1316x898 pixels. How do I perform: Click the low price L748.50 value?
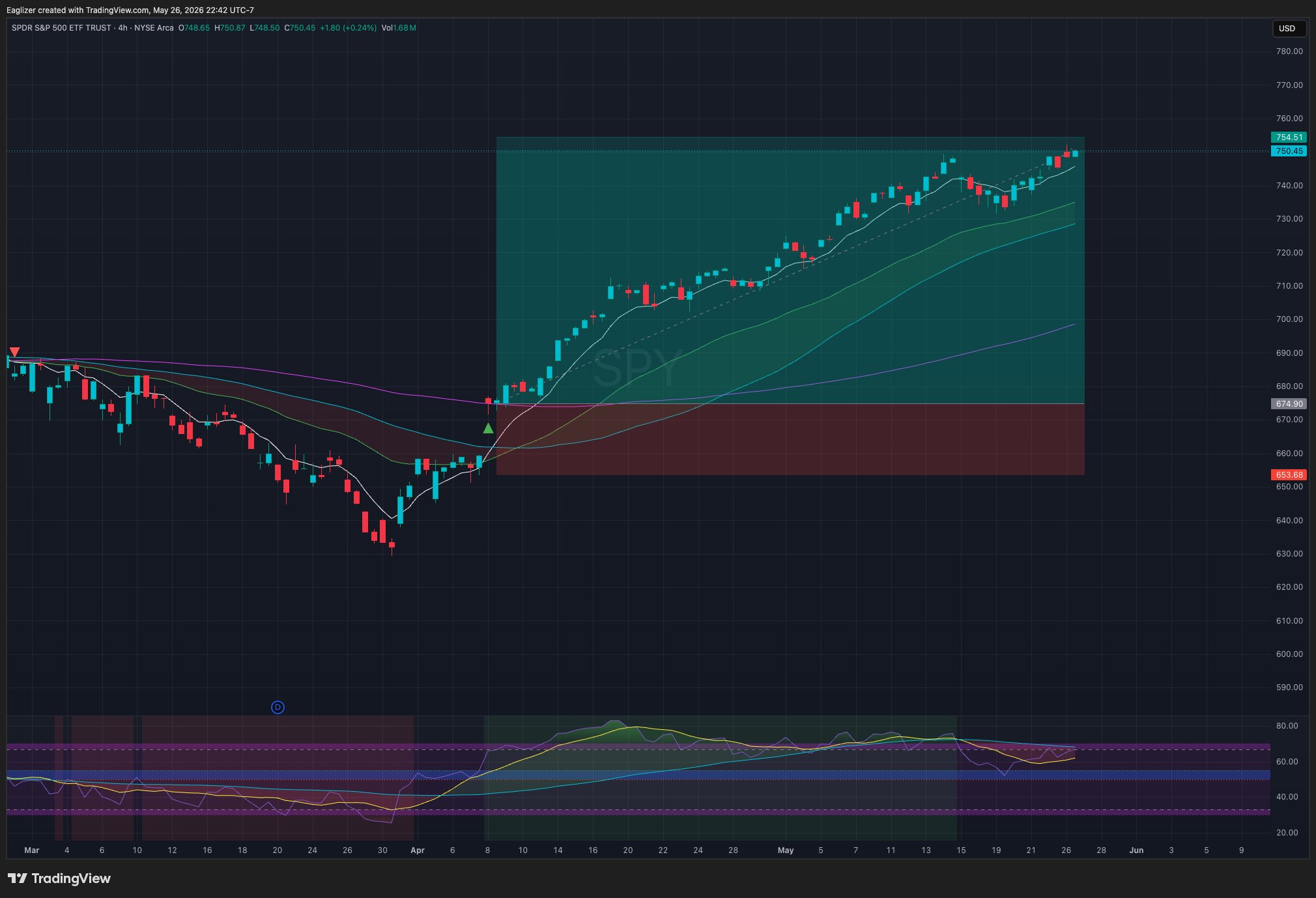(x=265, y=28)
